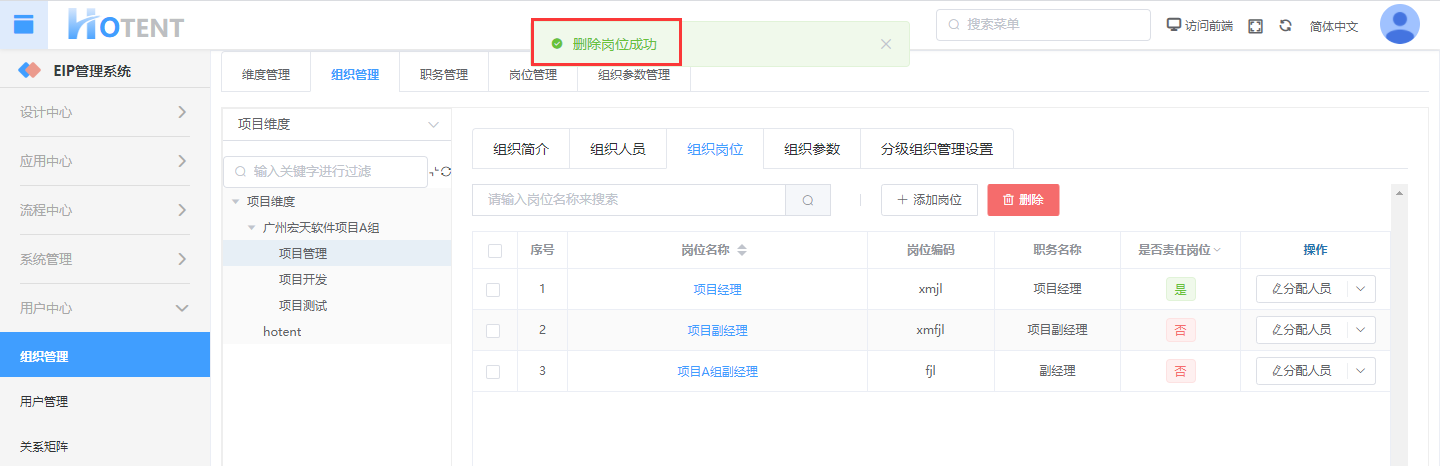Check the select-all checkbox in table header

pyautogui.click(x=495, y=251)
